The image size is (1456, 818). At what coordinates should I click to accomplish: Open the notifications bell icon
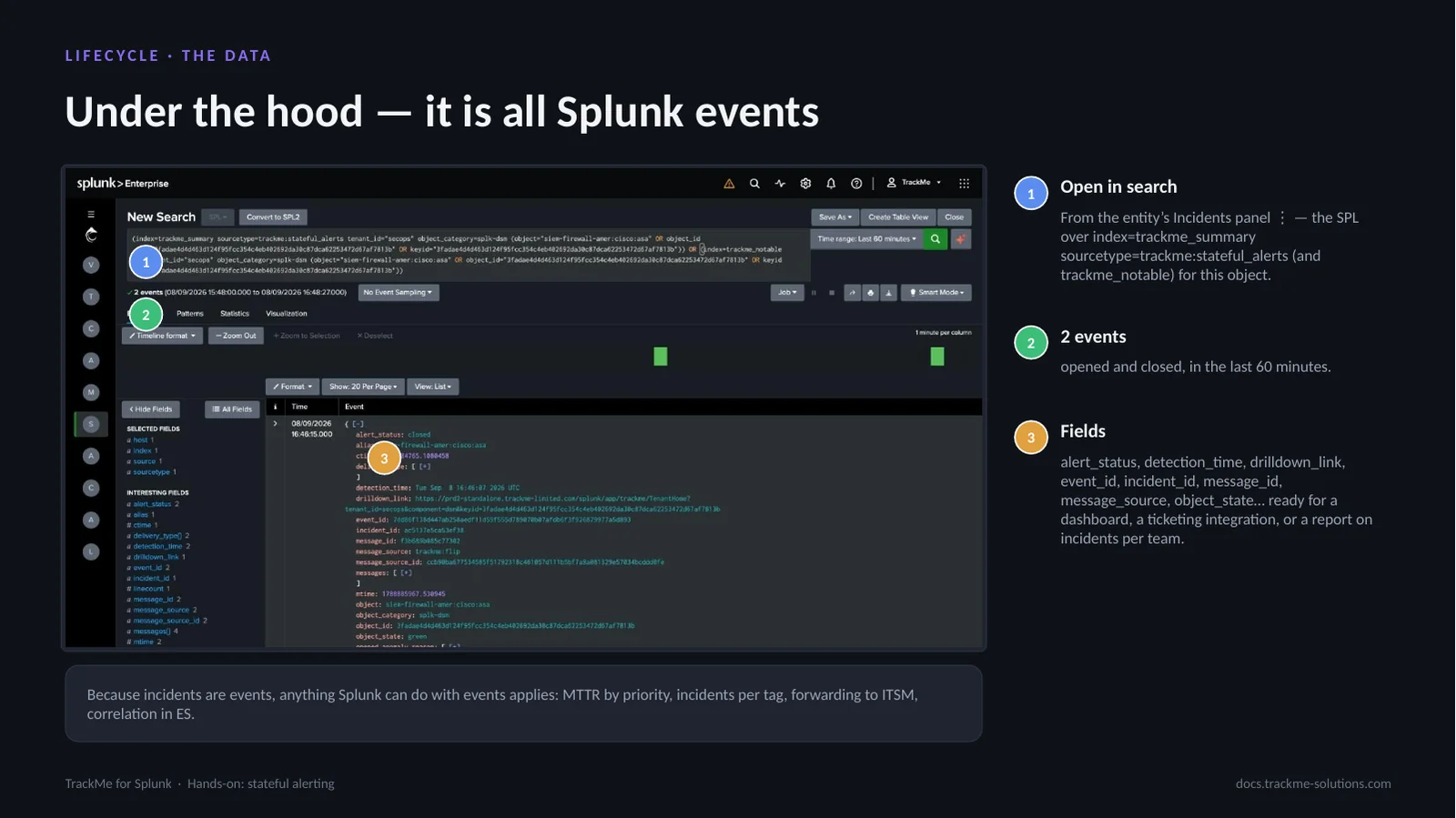[x=831, y=183]
